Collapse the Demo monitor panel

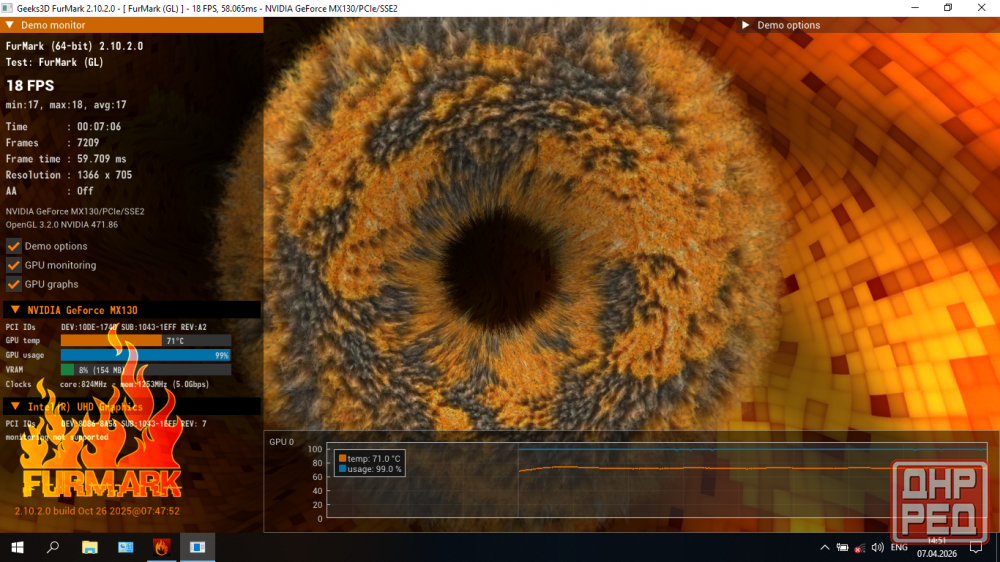pyautogui.click(x=10, y=25)
